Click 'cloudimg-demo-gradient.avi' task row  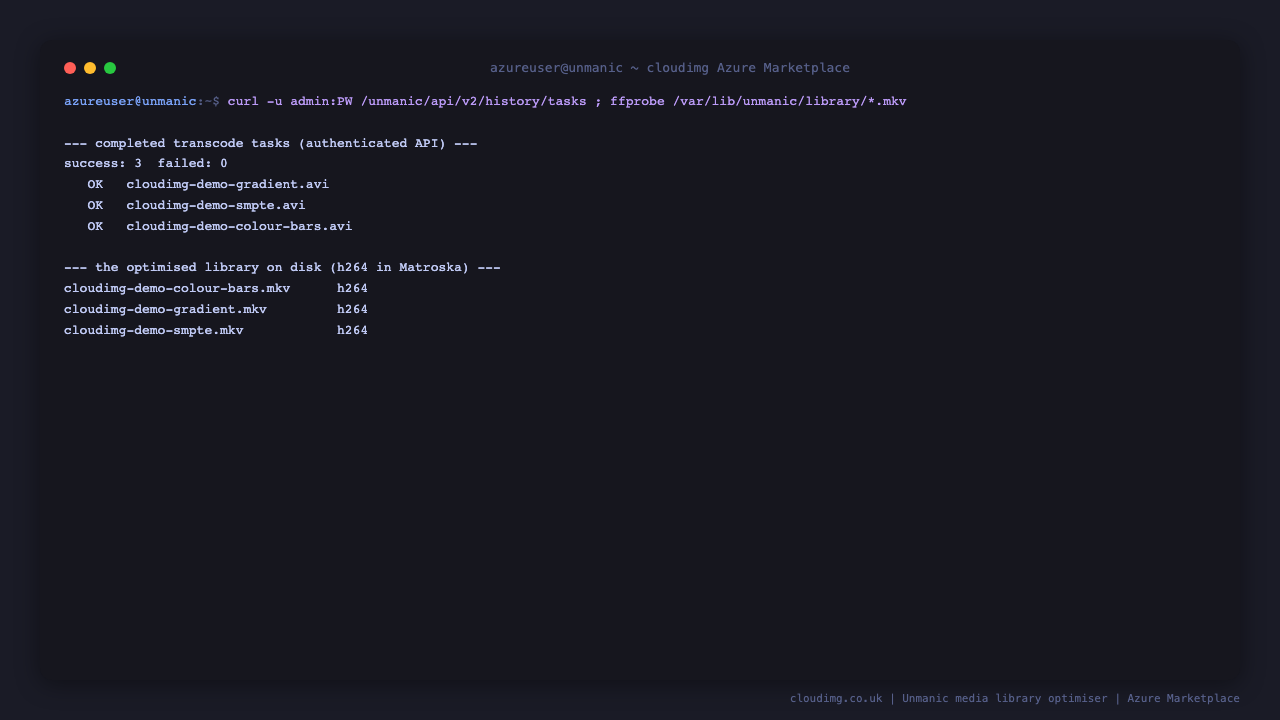228,184
